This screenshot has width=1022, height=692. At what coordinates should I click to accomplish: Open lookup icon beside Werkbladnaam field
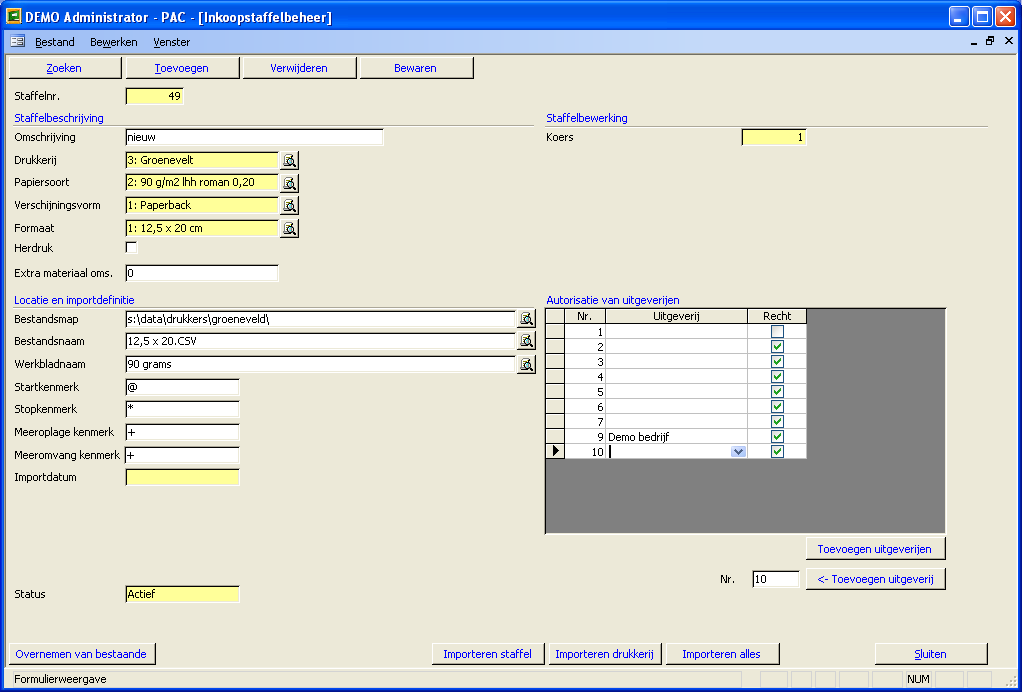coord(526,364)
